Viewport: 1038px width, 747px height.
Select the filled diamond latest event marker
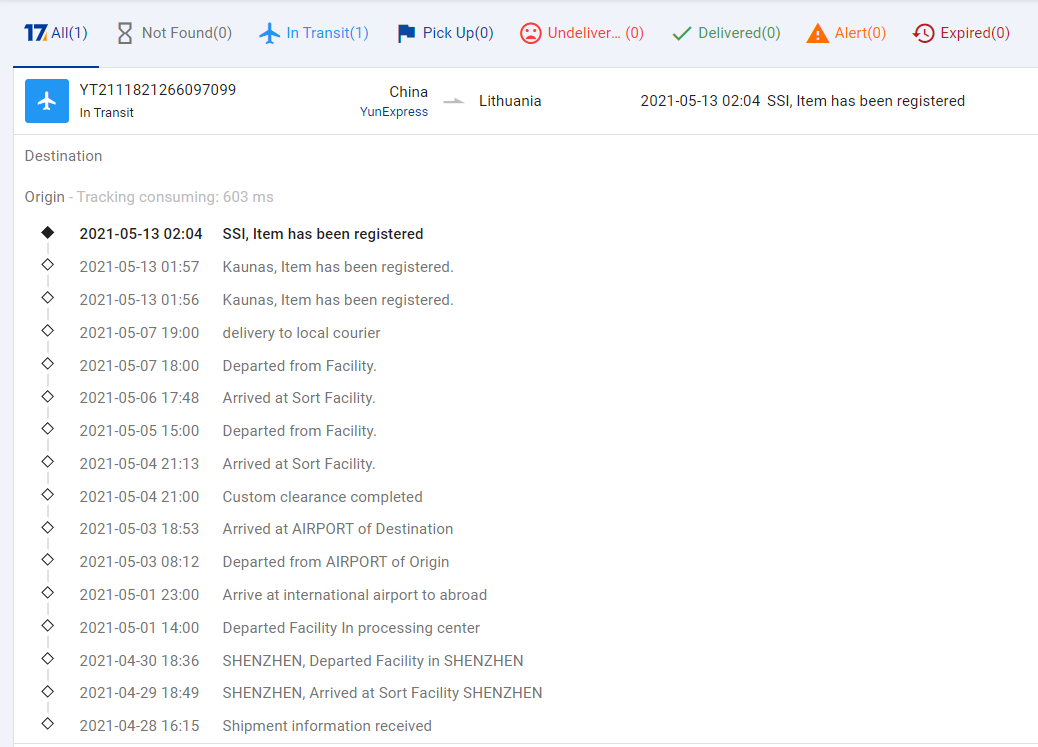[x=47, y=232]
